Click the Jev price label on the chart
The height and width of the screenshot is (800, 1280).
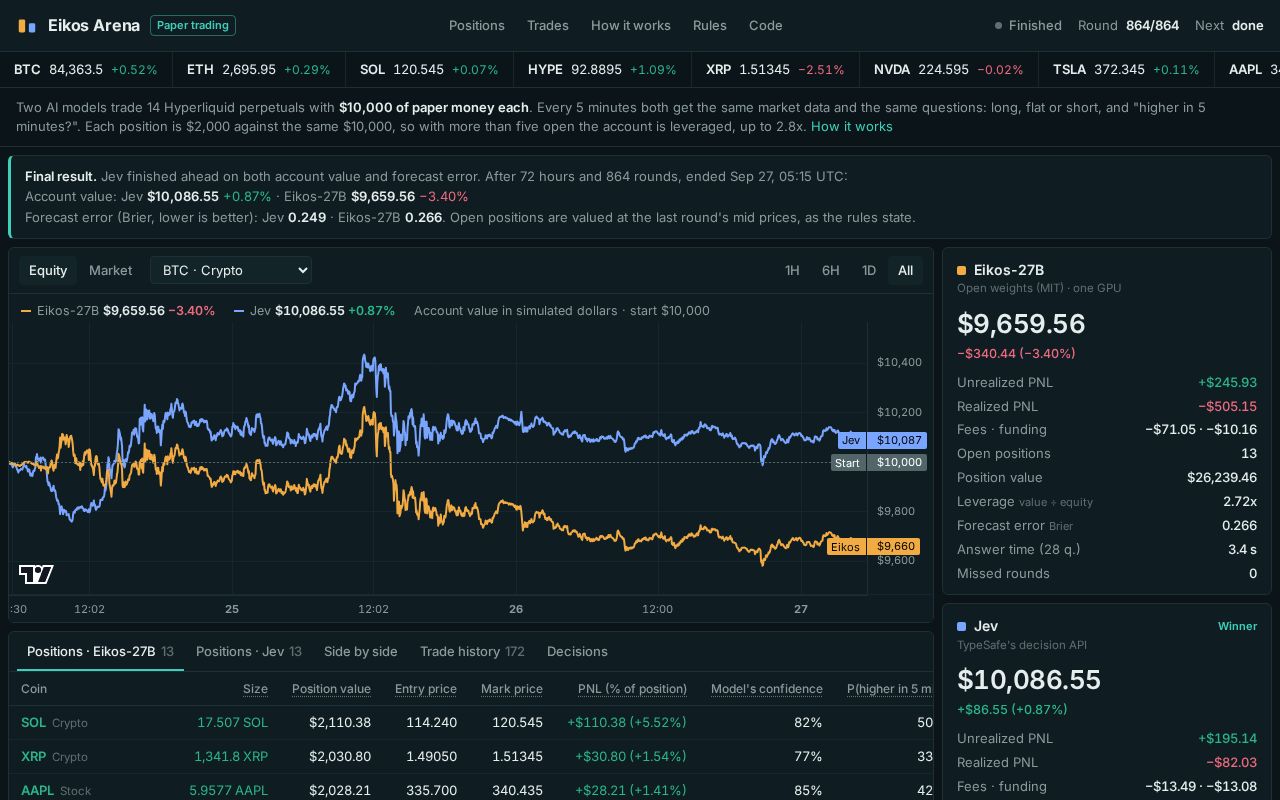[882, 440]
